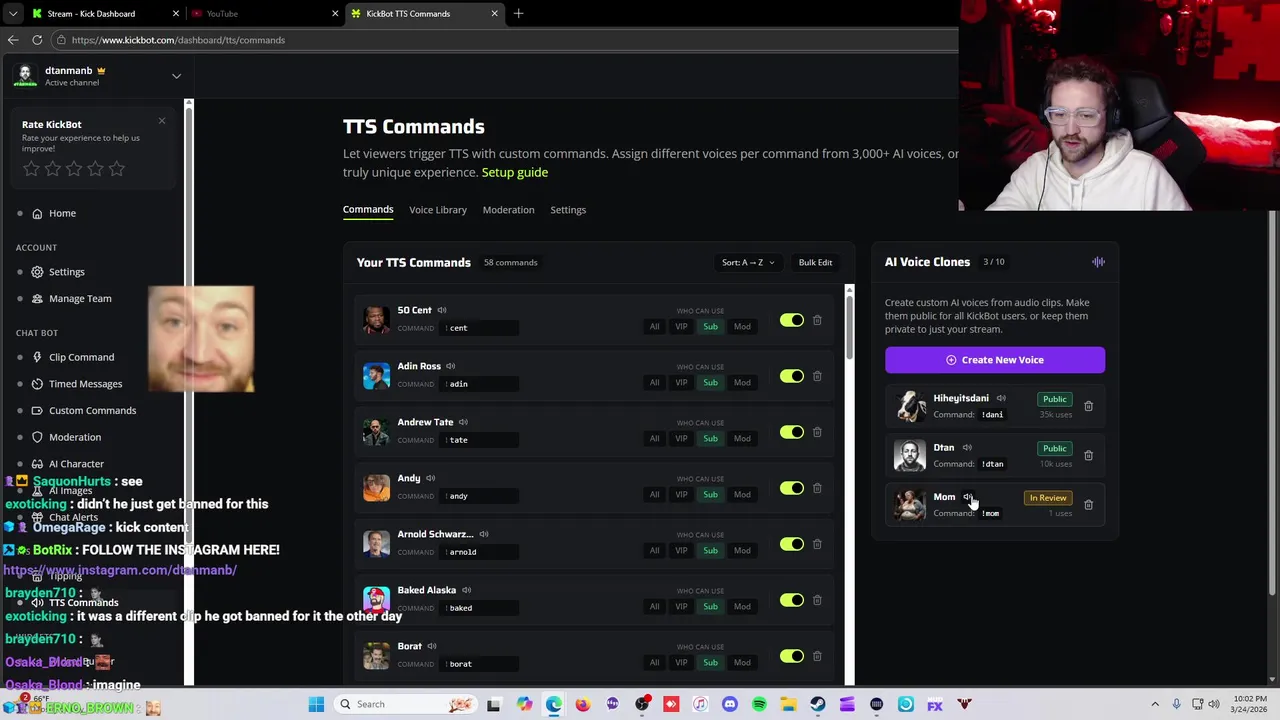Disable the Baked Alaska command toggle
Viewport: 1280px width, 720px height.
pos(792,600)
